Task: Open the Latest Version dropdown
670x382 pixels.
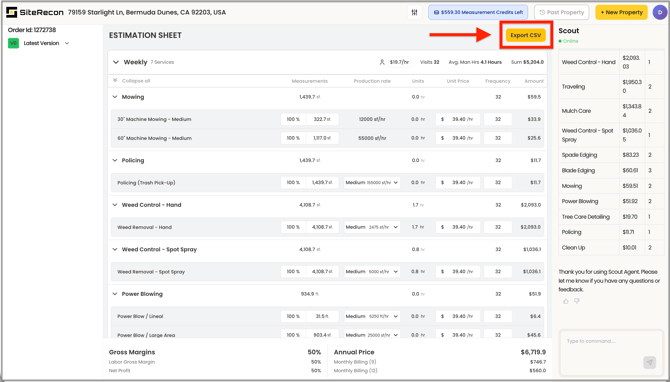Action: (x=47, y=43)
